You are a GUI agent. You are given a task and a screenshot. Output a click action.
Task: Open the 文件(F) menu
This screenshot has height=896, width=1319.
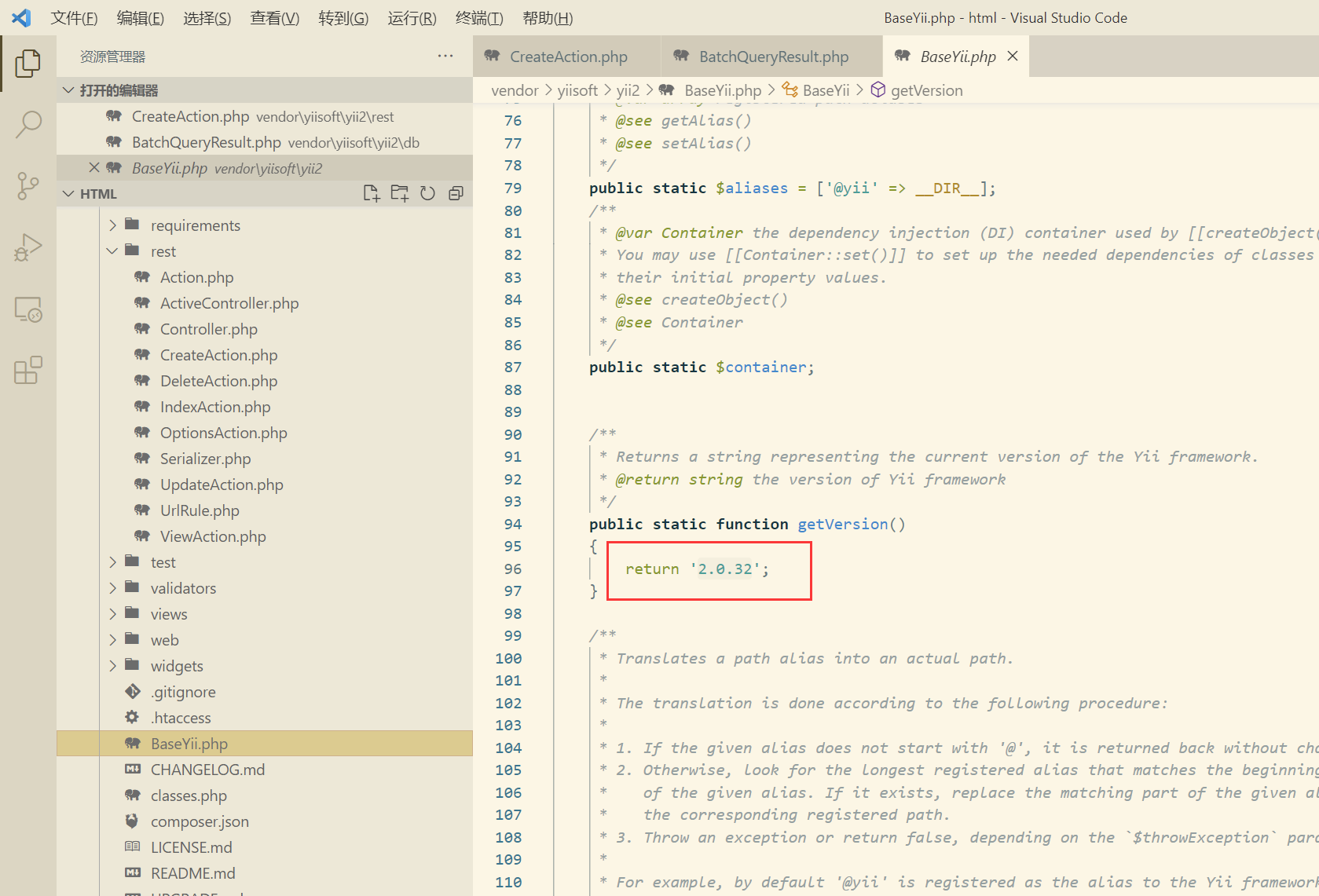[74, 17]
